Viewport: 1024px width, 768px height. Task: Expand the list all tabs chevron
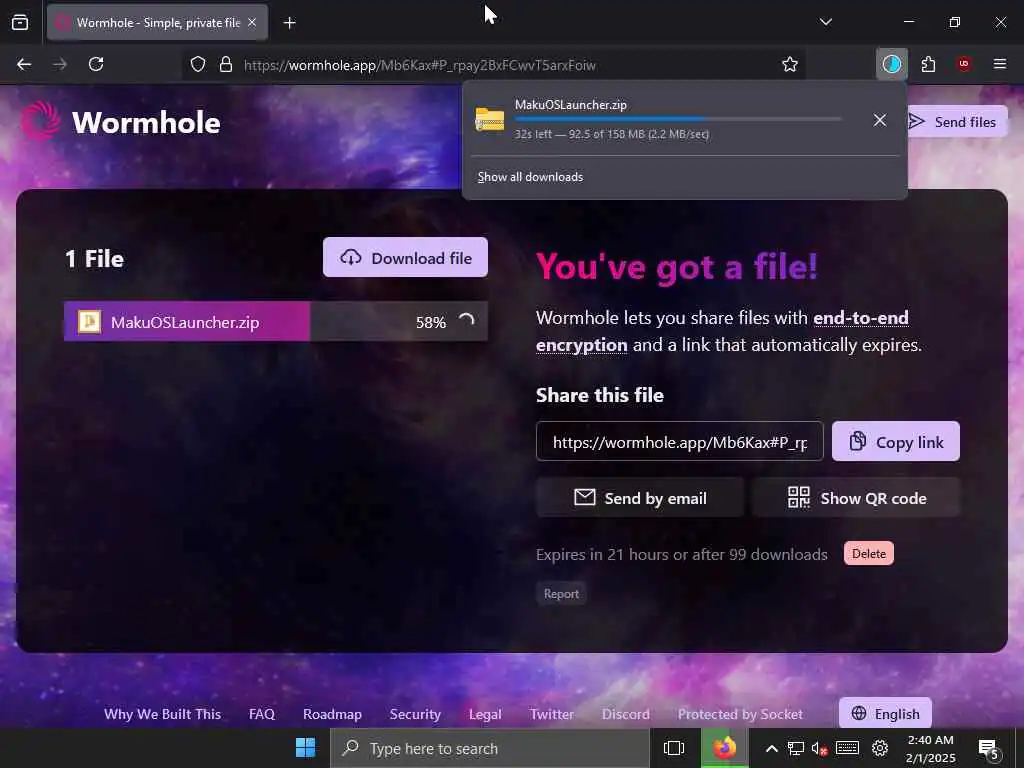(825, 22)
